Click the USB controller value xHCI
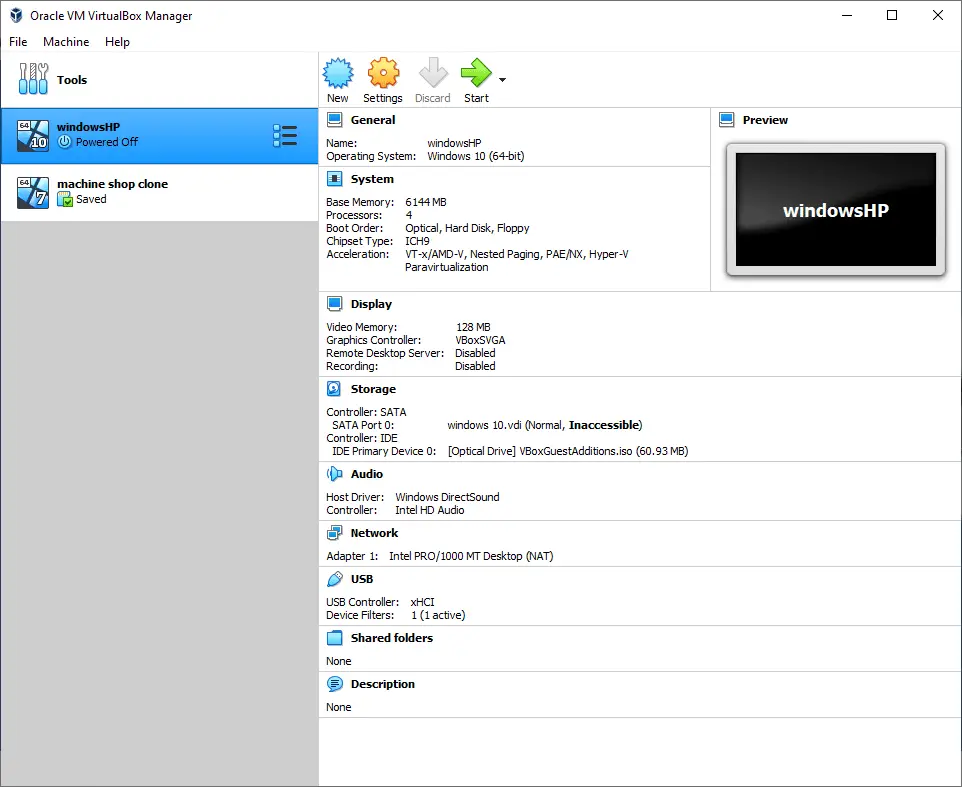 point(422,602)
